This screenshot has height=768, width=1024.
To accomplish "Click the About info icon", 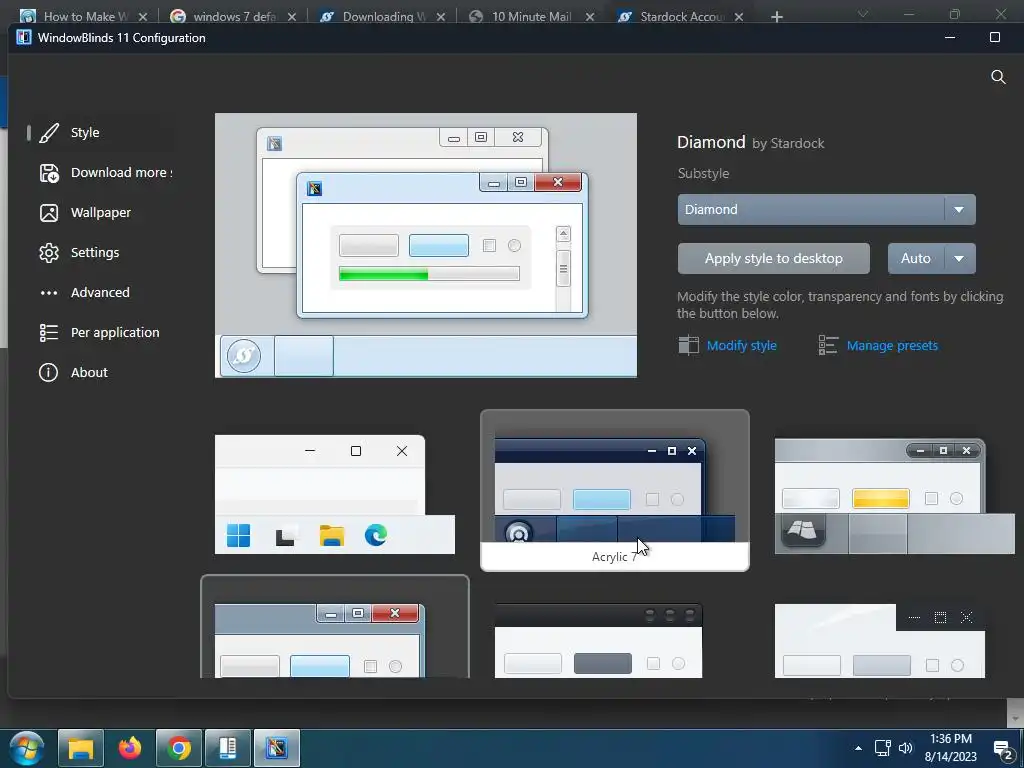I will click(x=48, y=372).
